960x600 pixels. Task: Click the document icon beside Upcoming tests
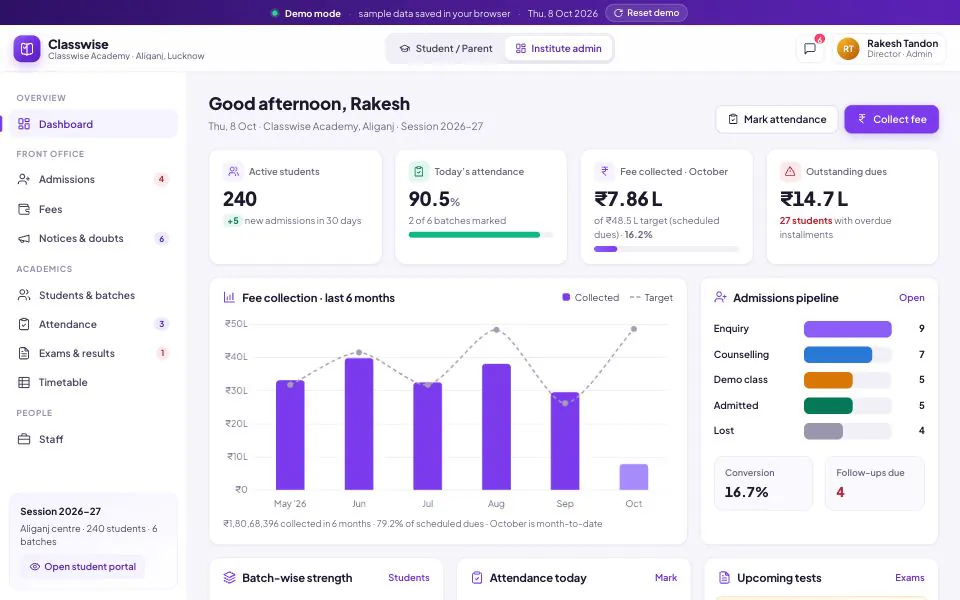[724, 577]
